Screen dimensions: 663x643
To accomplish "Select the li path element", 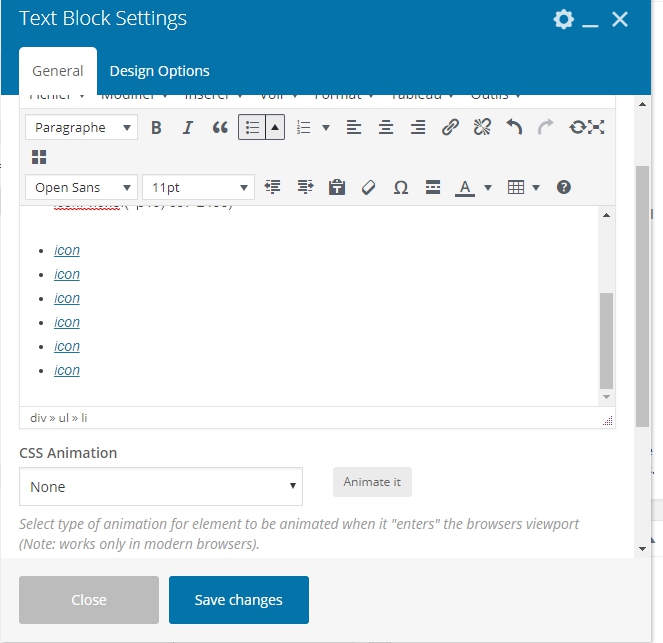I will (84, 418).
